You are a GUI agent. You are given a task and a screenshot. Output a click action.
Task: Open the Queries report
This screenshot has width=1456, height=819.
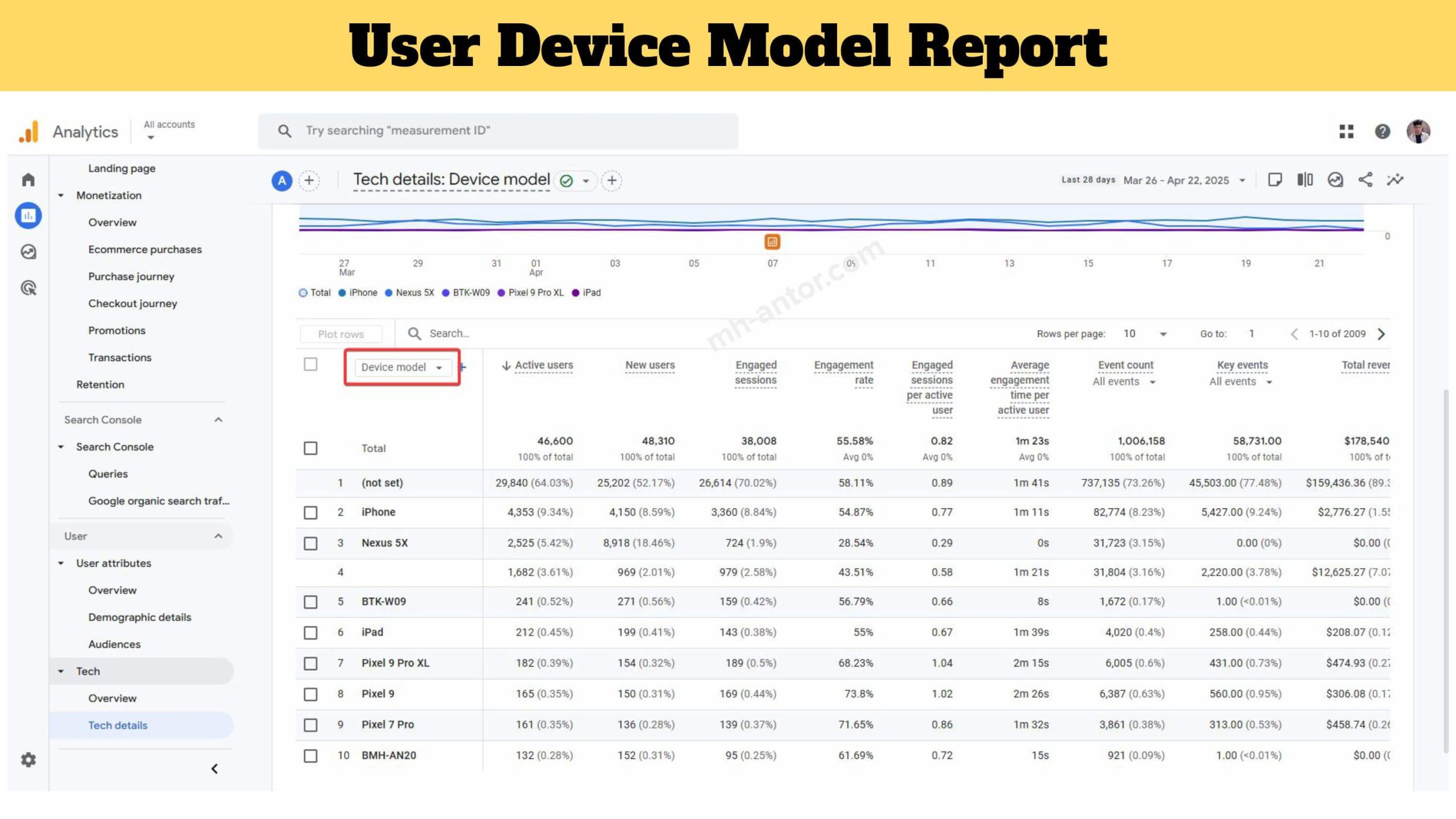pyautogui.click(x=108, y=474)
